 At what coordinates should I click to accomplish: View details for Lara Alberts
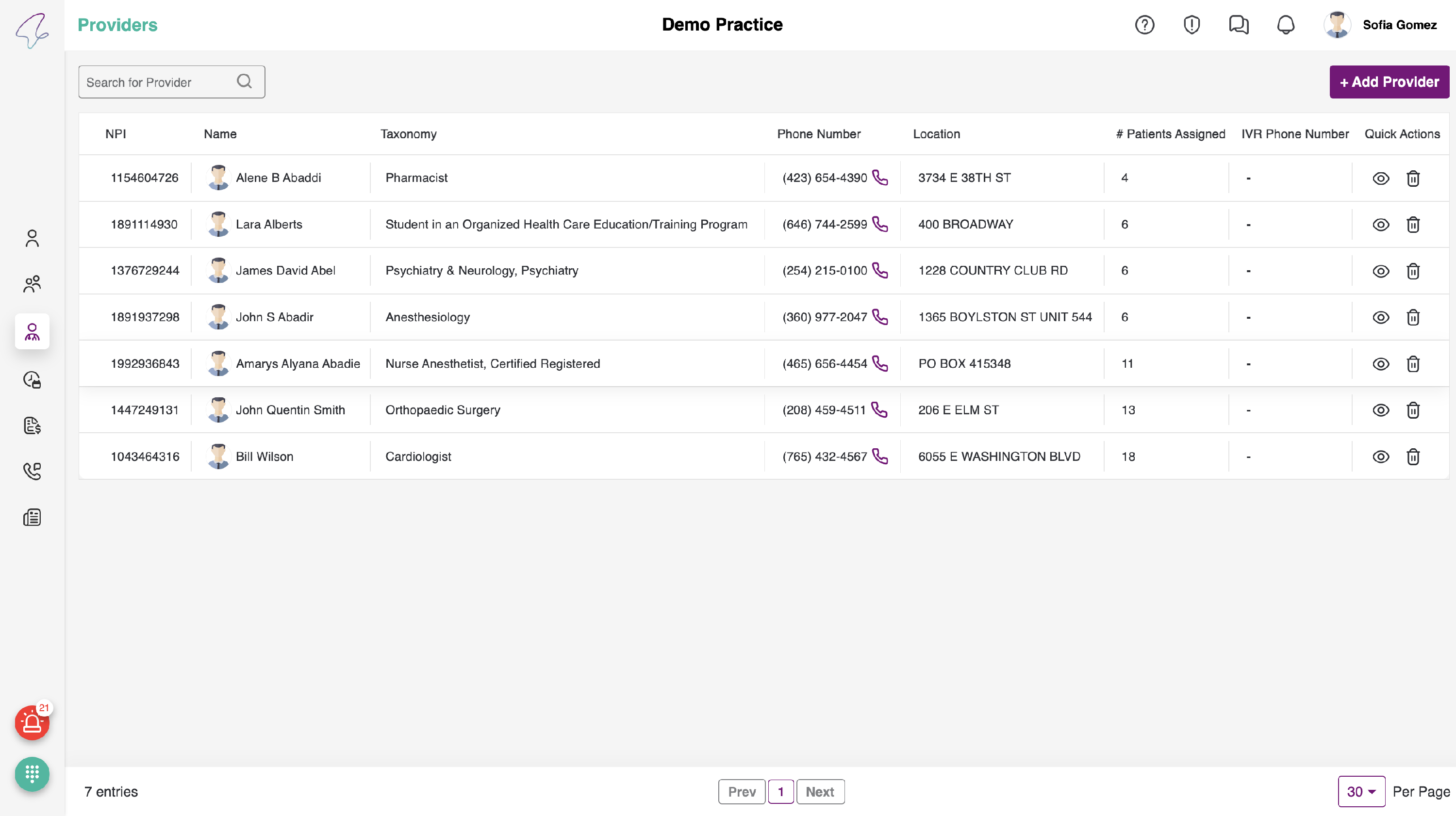(1380, 225)
